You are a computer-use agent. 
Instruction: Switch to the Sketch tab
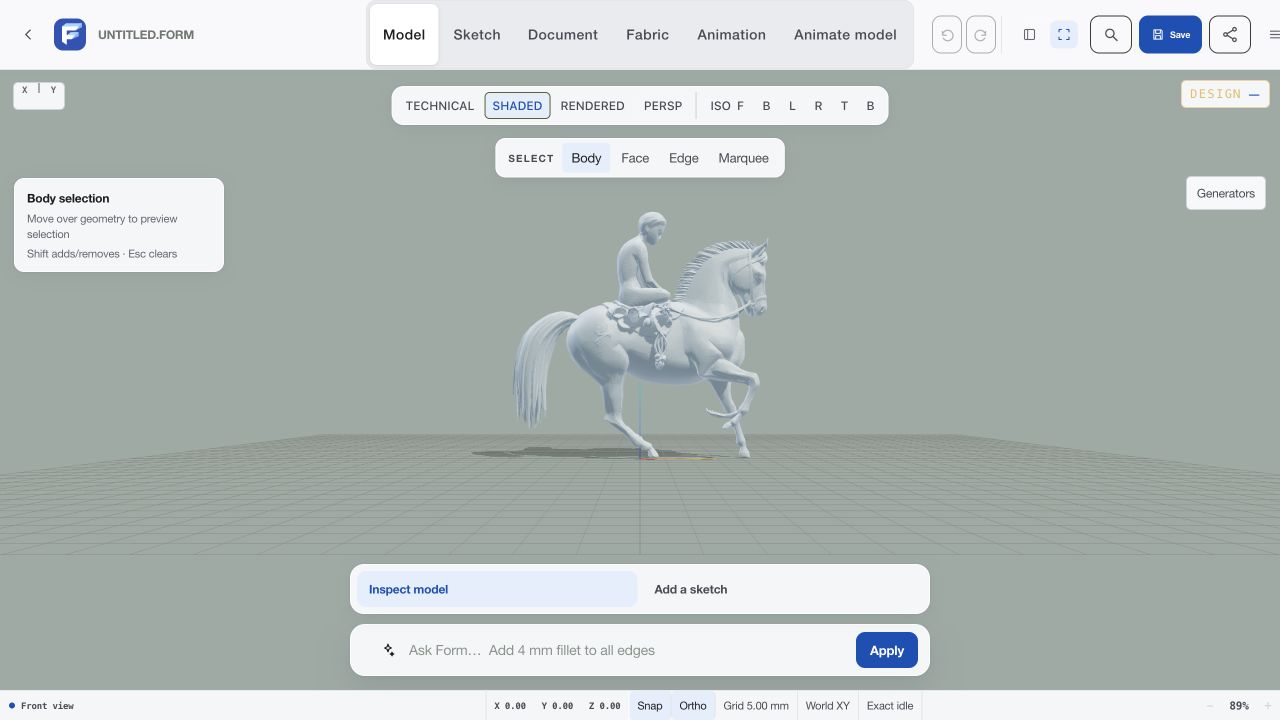(x=477, y=34)
